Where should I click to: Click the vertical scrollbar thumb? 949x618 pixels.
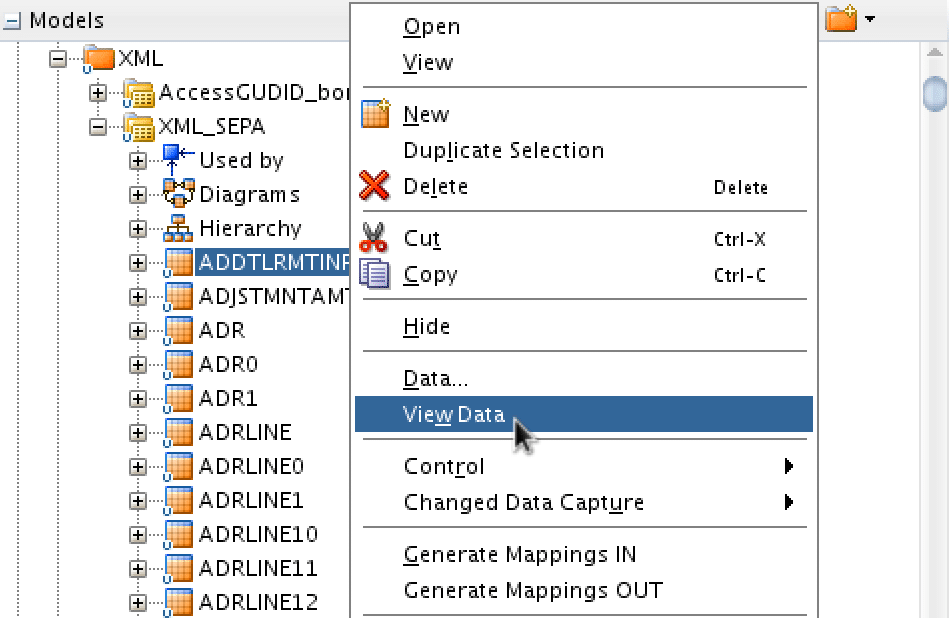(936, 93)
